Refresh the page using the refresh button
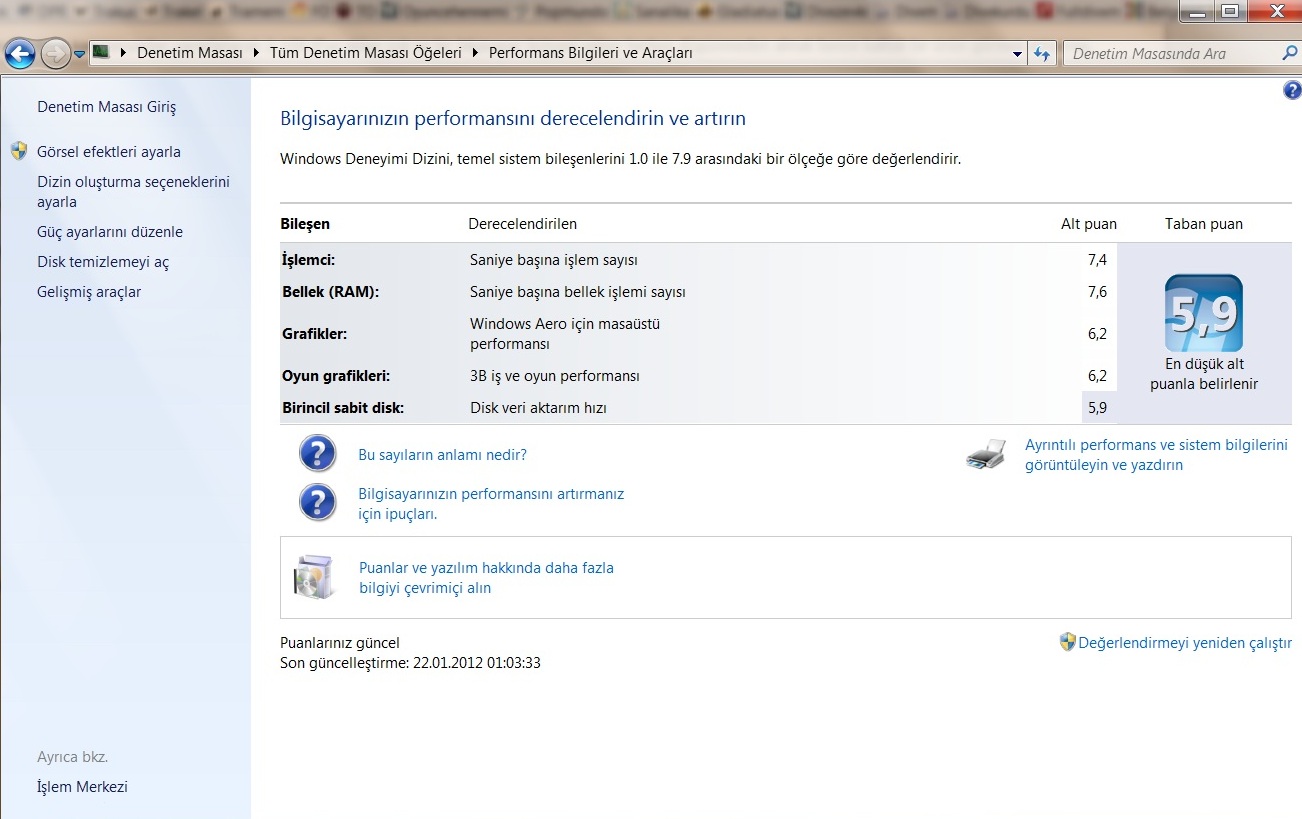1302x819 pixels. coord(1042,54)
